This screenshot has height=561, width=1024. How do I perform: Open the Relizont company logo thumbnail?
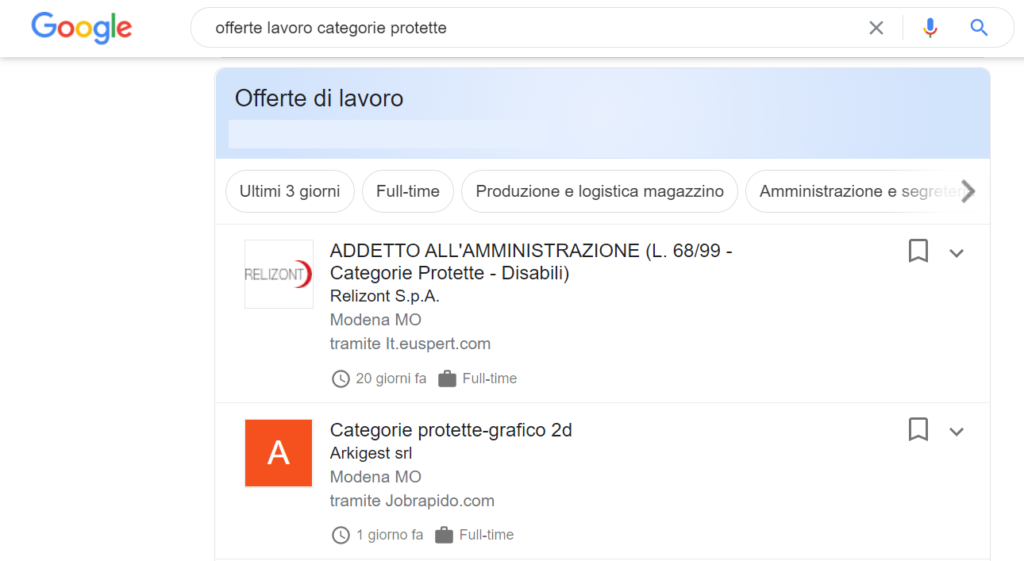coord(279,274)
